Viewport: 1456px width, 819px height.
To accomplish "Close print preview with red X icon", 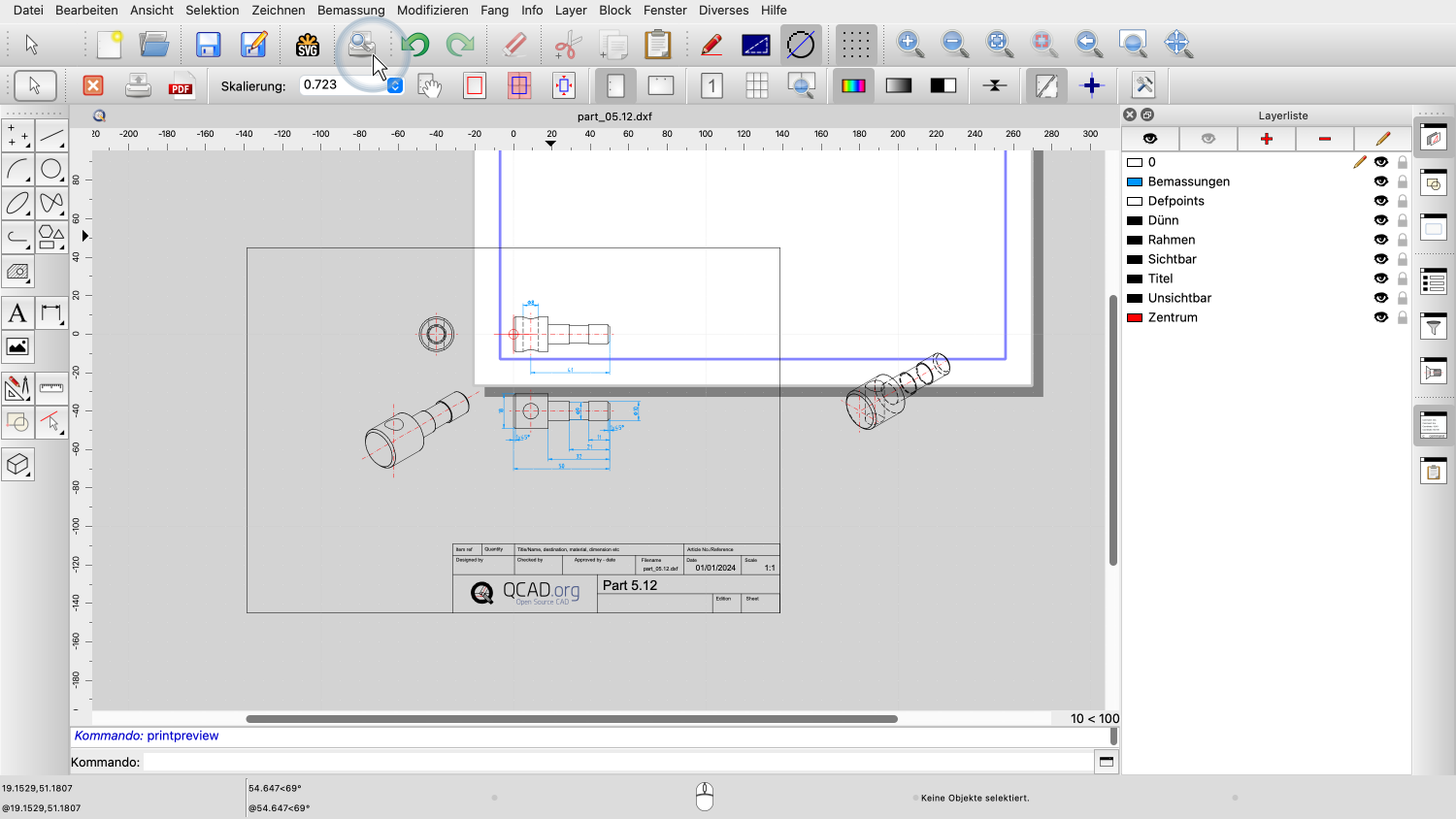I will pos(93,86).
